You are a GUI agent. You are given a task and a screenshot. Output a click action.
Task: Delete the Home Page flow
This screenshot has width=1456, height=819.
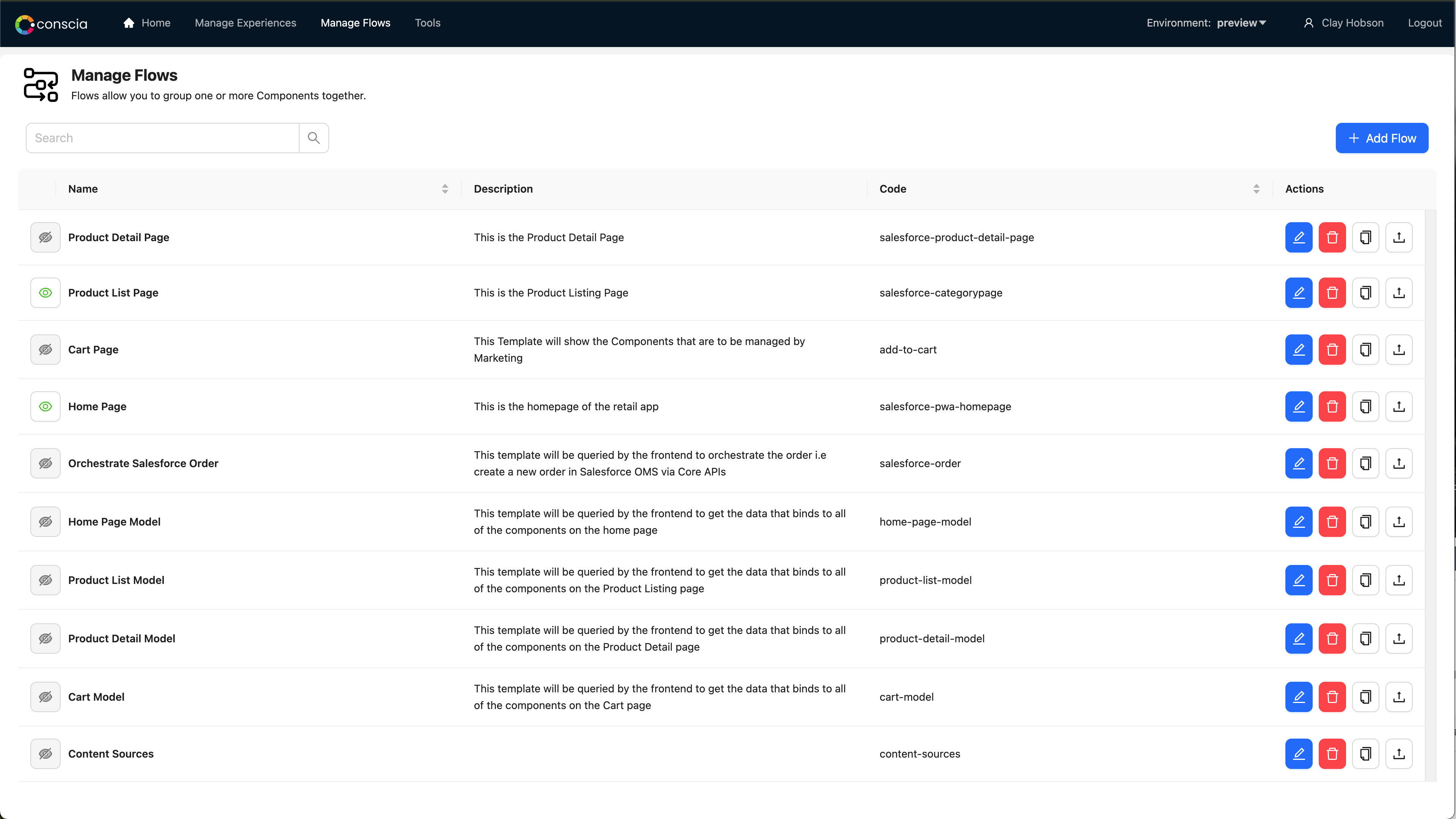click(x=1332, y=406)
